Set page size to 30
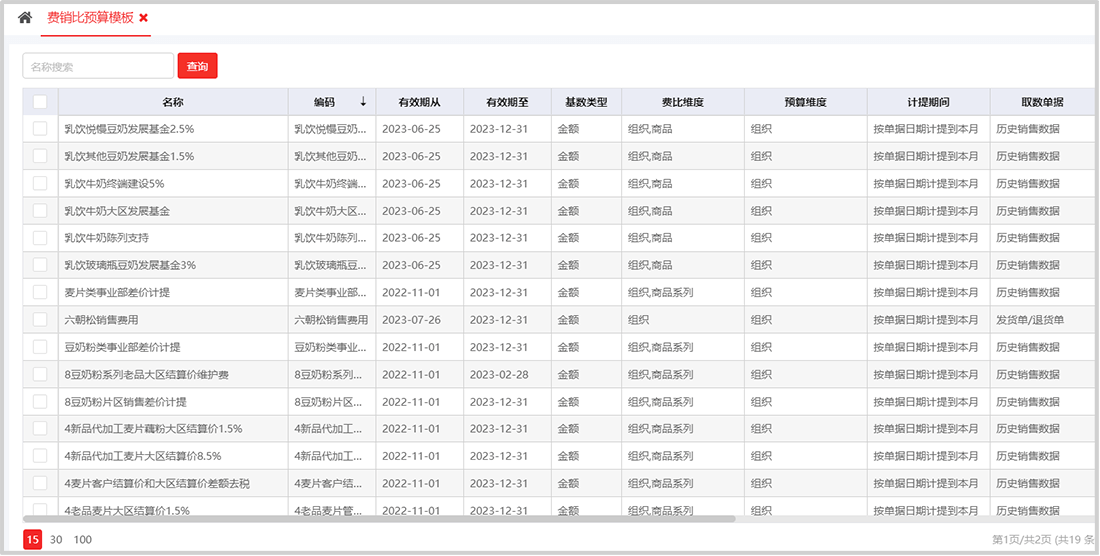 pyautogui.click(x=57, y=539)
